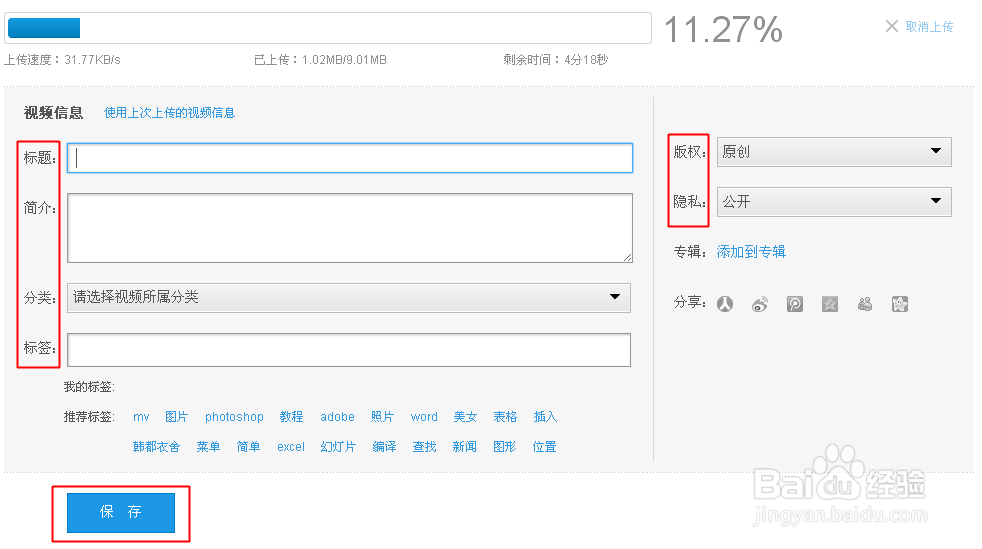Add recommended tag mv
The image size is (982, 549).
tap(141, 417)
